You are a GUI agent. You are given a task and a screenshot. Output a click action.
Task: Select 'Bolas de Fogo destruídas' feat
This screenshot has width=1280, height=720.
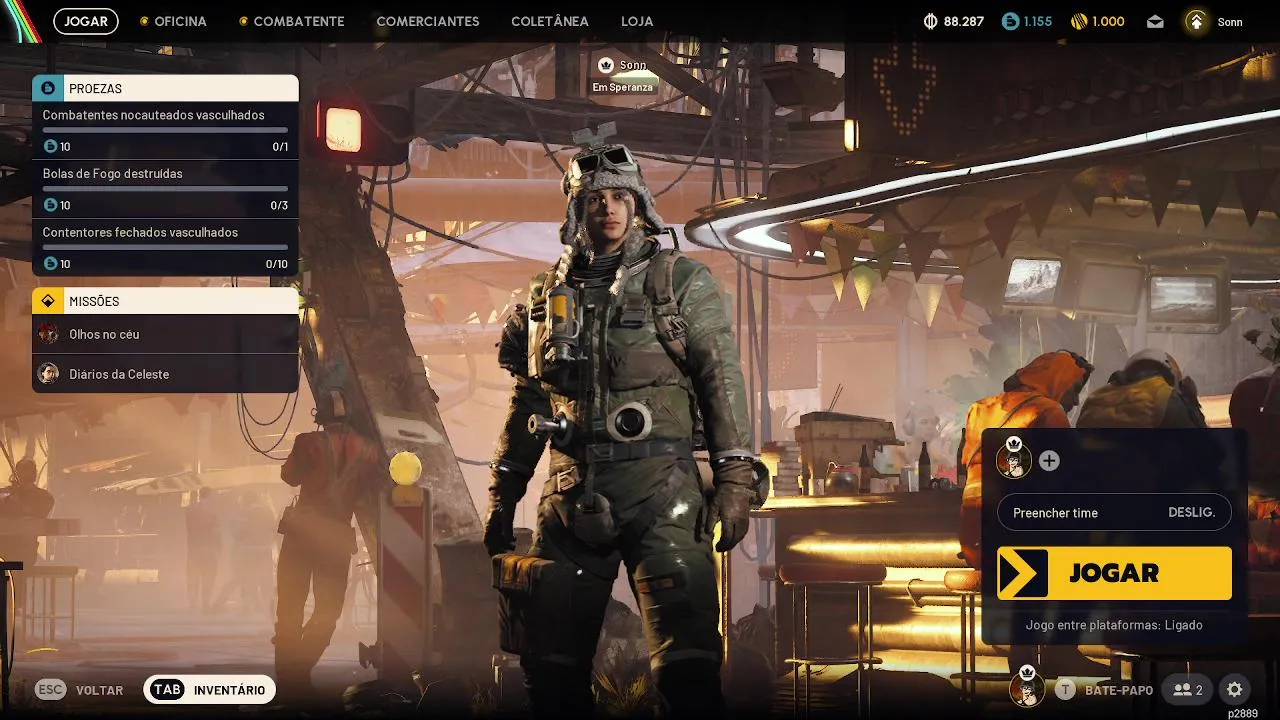click(165, 189)
